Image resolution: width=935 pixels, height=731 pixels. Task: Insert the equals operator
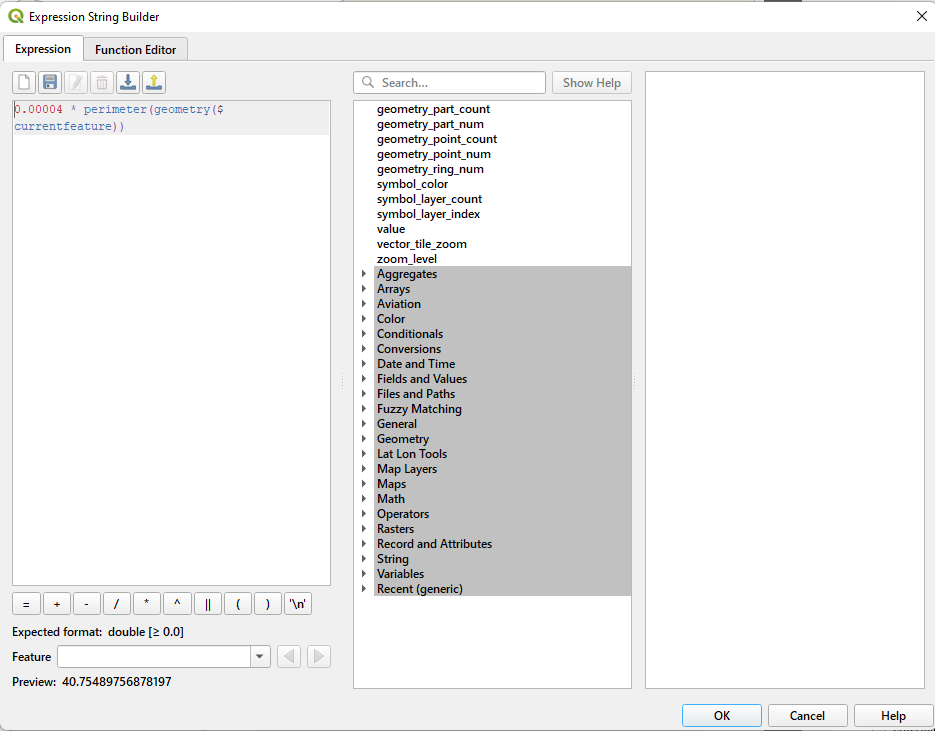pyautogui.click(x=26, y=603)
